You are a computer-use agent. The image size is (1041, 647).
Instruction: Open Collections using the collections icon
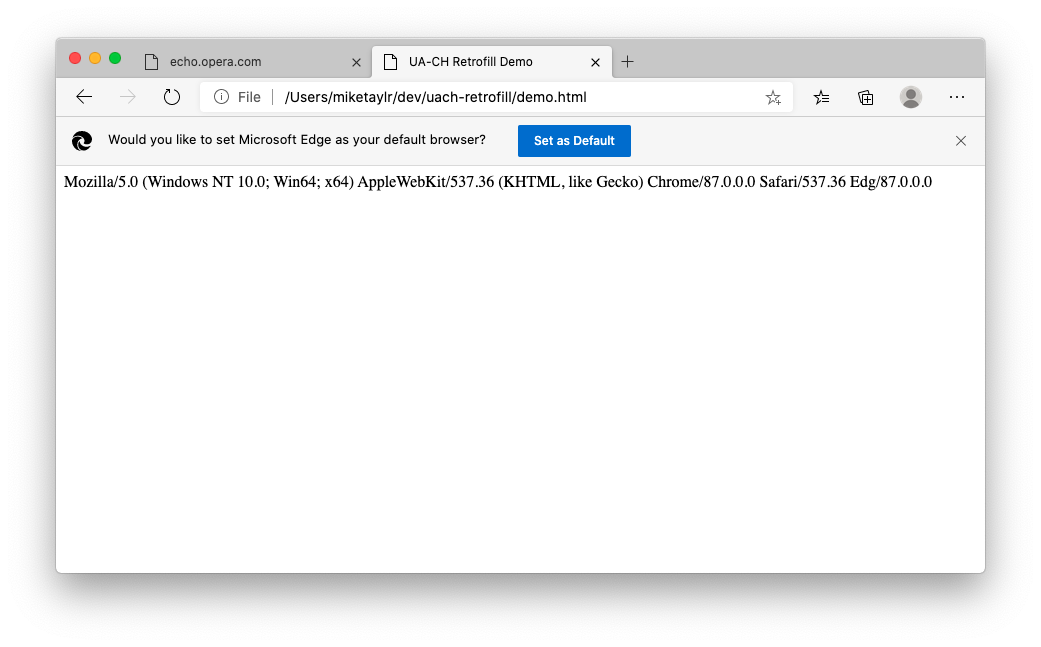866,97
